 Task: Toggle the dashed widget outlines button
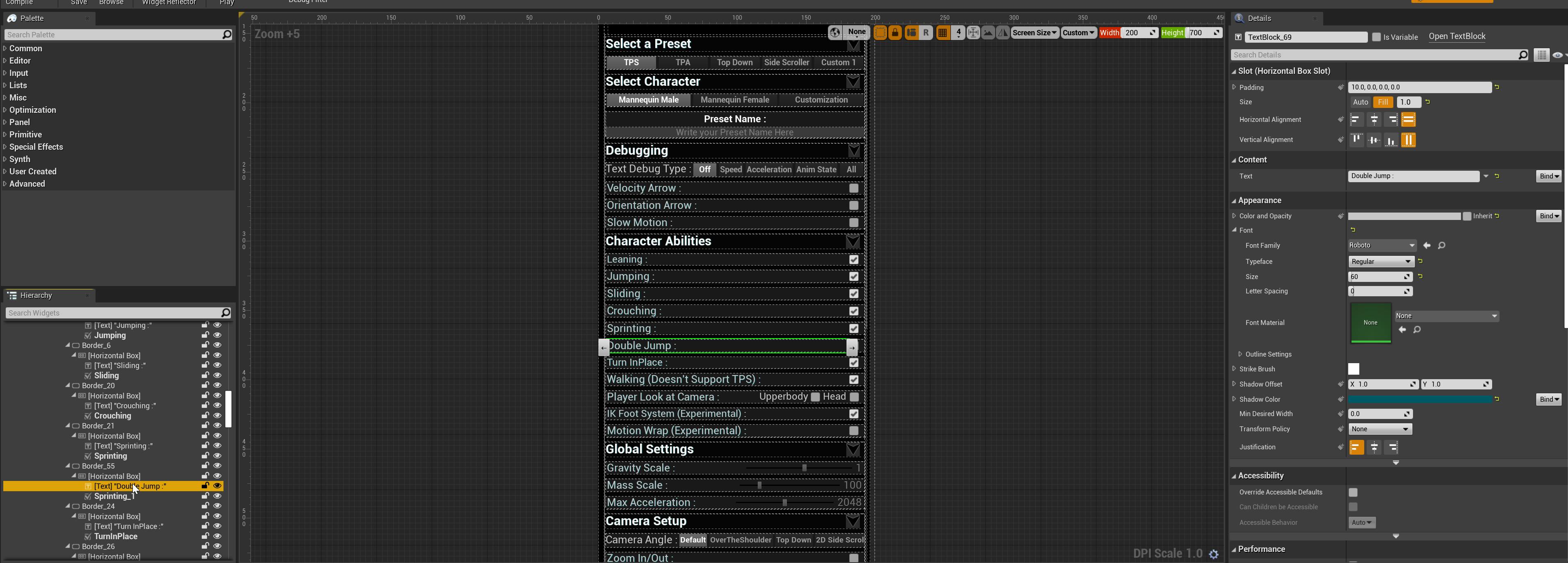point(880,33)
